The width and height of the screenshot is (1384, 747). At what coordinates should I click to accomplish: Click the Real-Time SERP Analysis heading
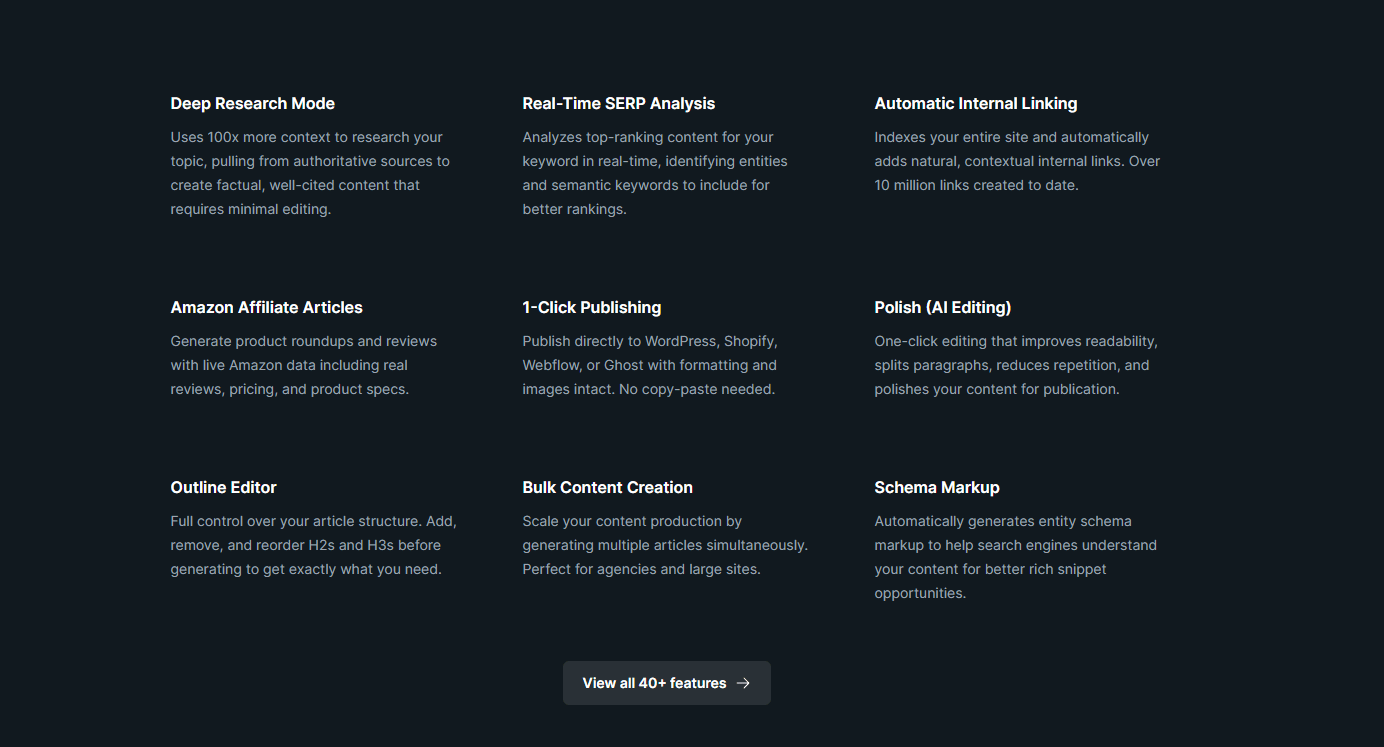pyautogui.click(x=619, y=104)
